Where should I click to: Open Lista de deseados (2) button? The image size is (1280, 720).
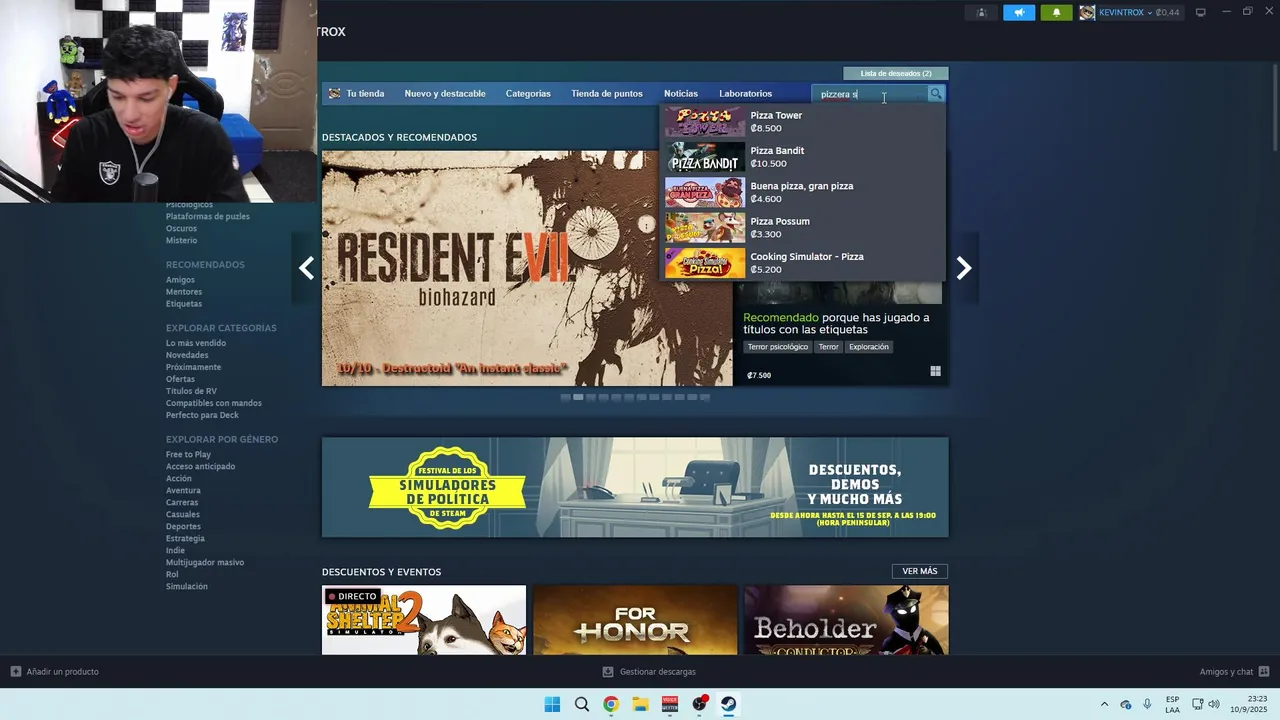pyautogui.click(x=896, y=73)
